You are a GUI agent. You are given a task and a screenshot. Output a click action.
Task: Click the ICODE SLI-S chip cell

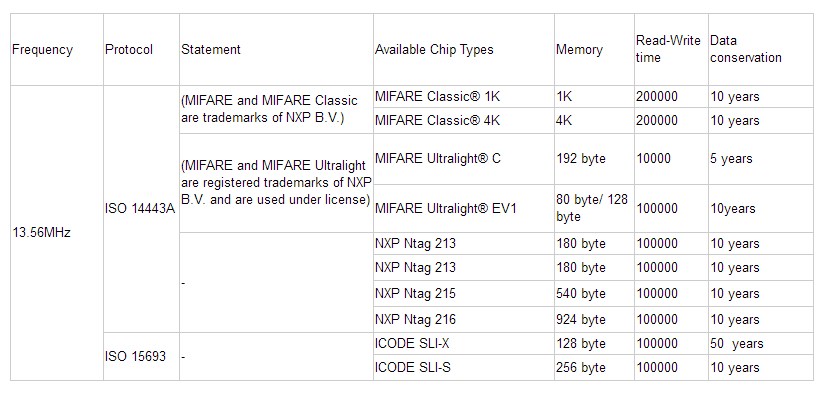(464, 367)
